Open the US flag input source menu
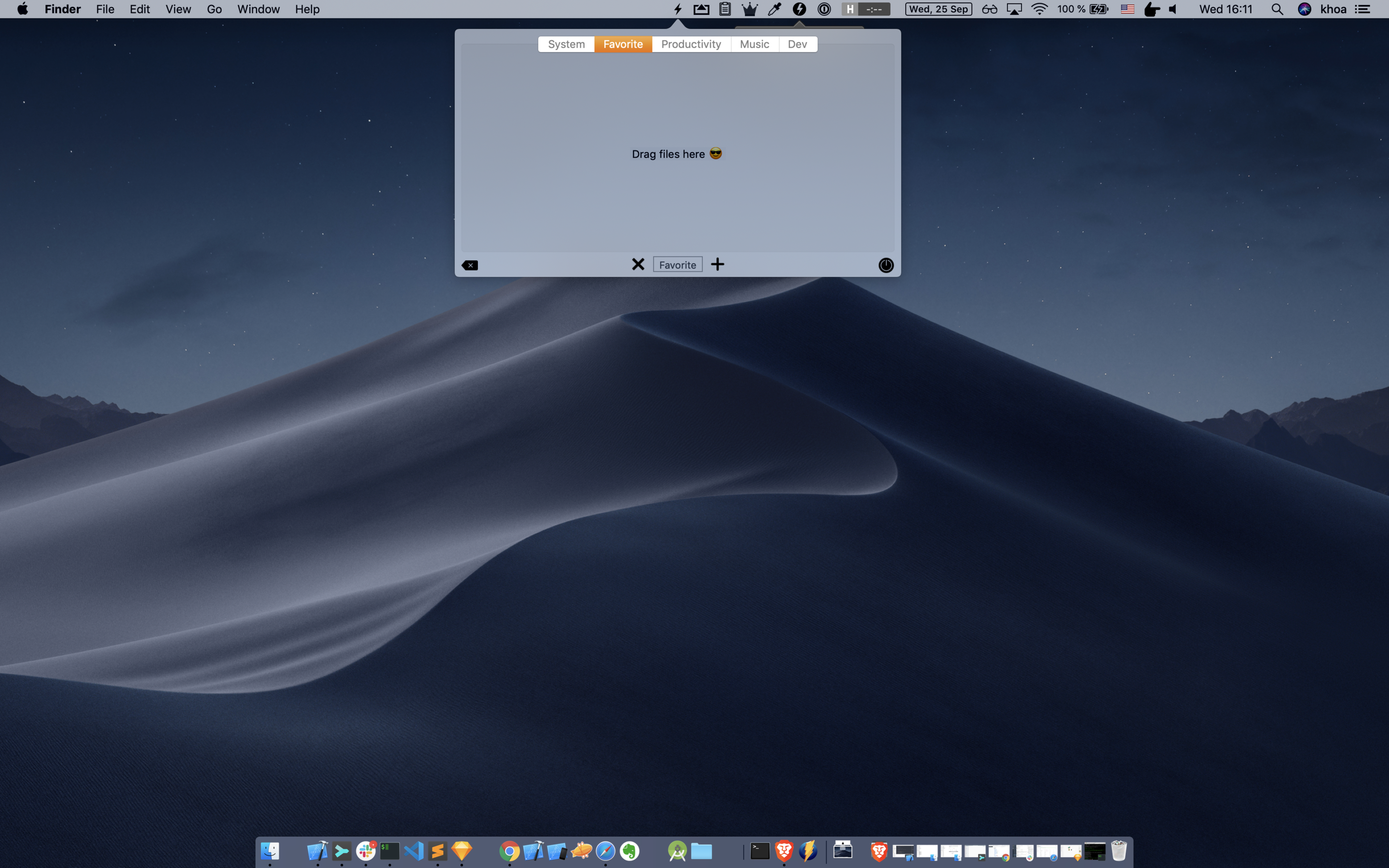 (1127, 9)
